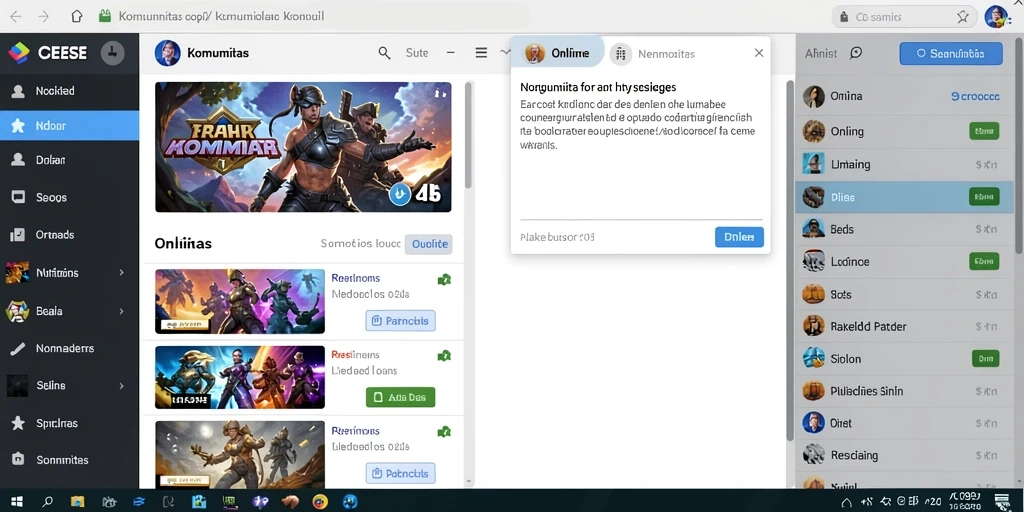This screenshot has width=1024, height=512.
Task: Click the Sots friend avatar
Action: 813,294
